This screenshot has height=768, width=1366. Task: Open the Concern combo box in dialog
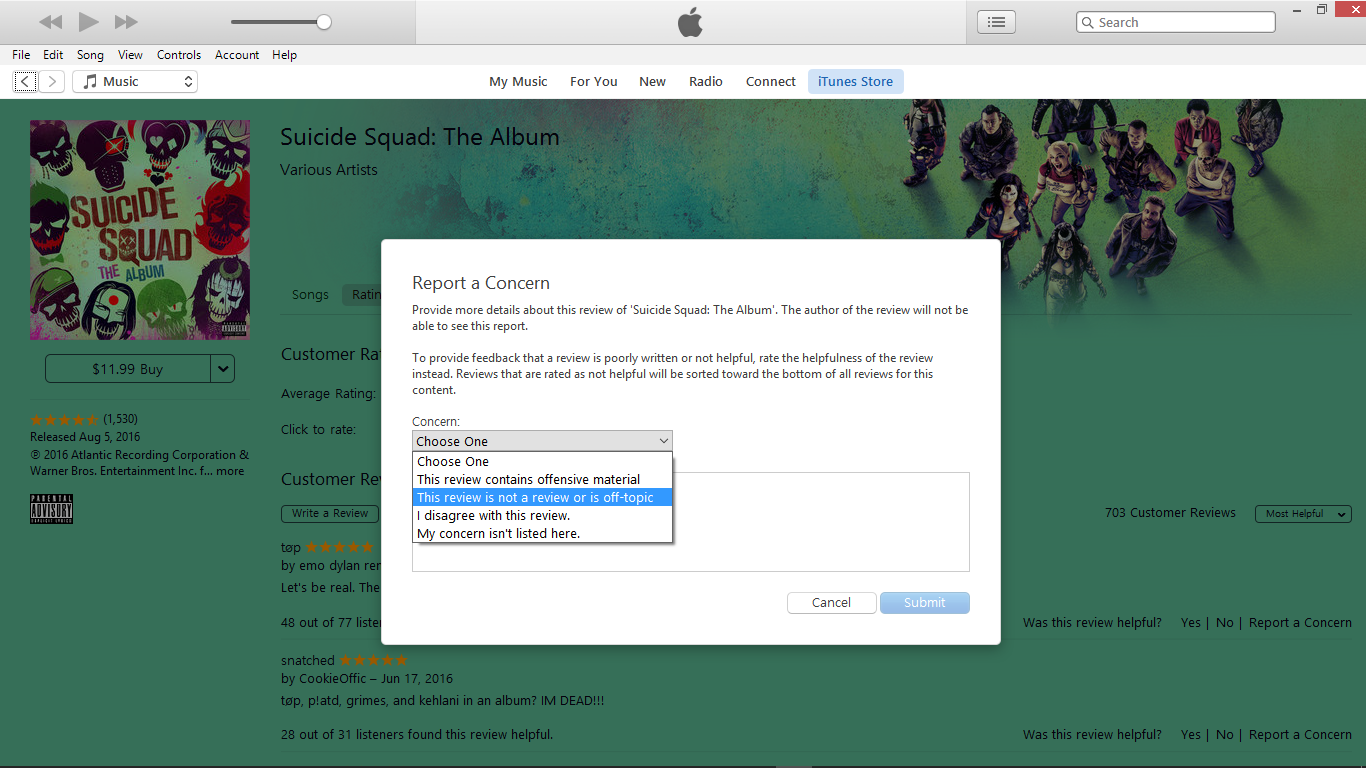pyautogui.click(x=542, y=441)
